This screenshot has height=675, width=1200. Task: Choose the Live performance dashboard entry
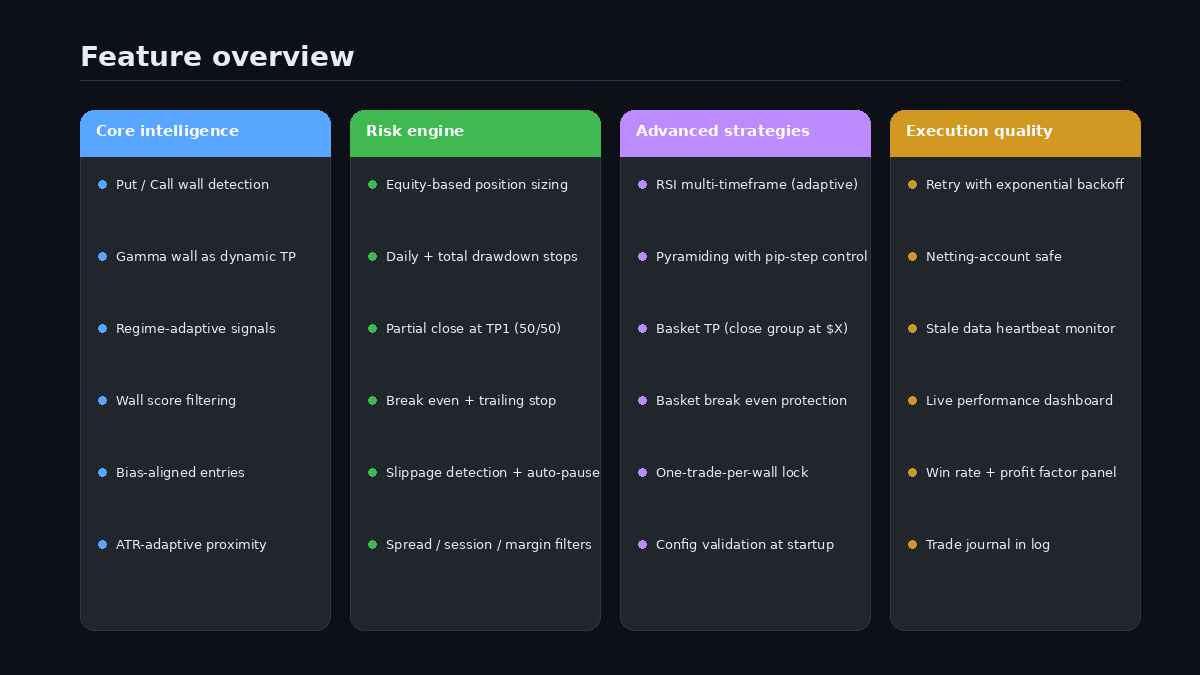pyautogui.click(x=1019, y=401)
